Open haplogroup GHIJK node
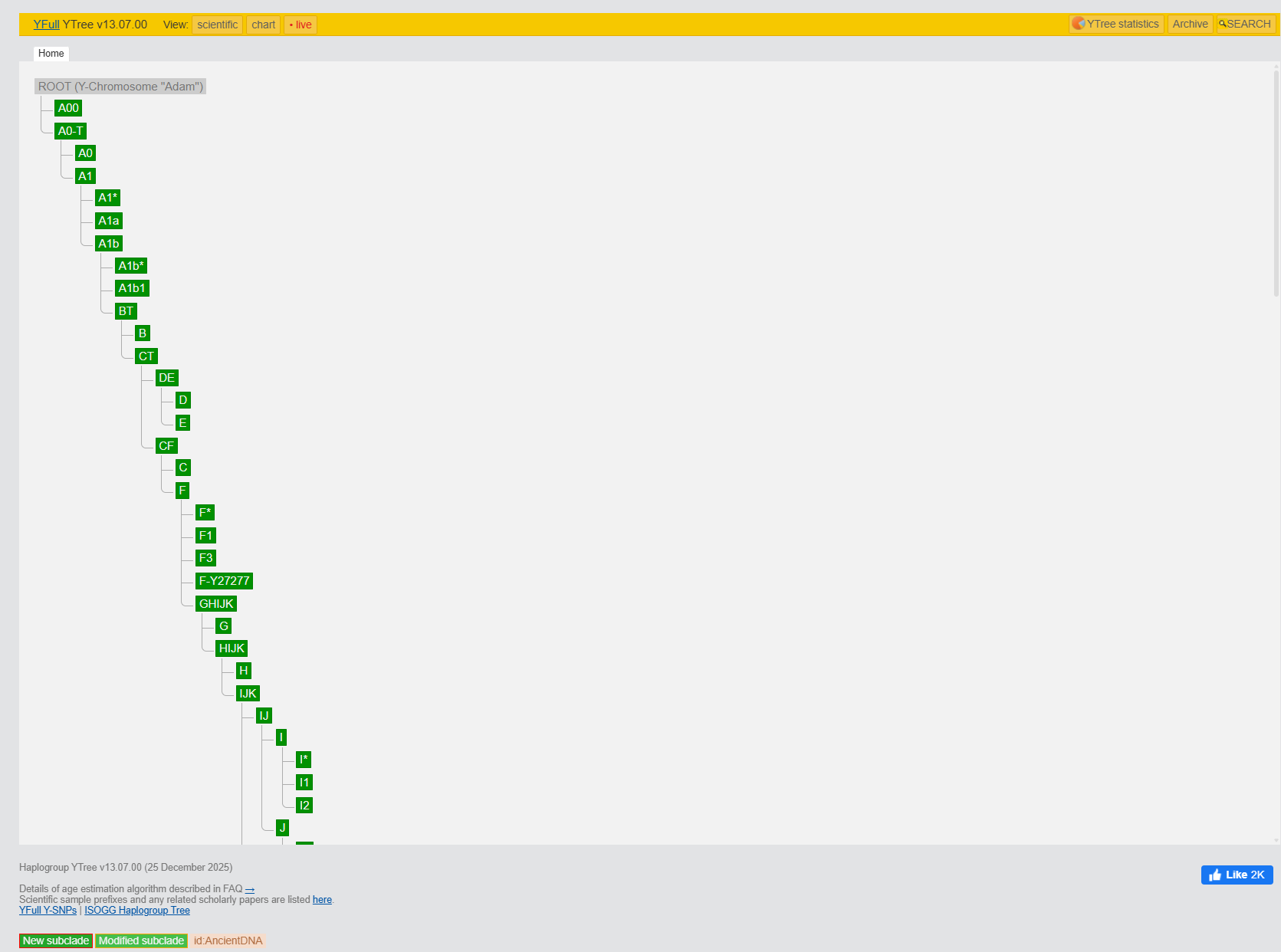Screen dimensions: 1281x952 coord(216,604)
